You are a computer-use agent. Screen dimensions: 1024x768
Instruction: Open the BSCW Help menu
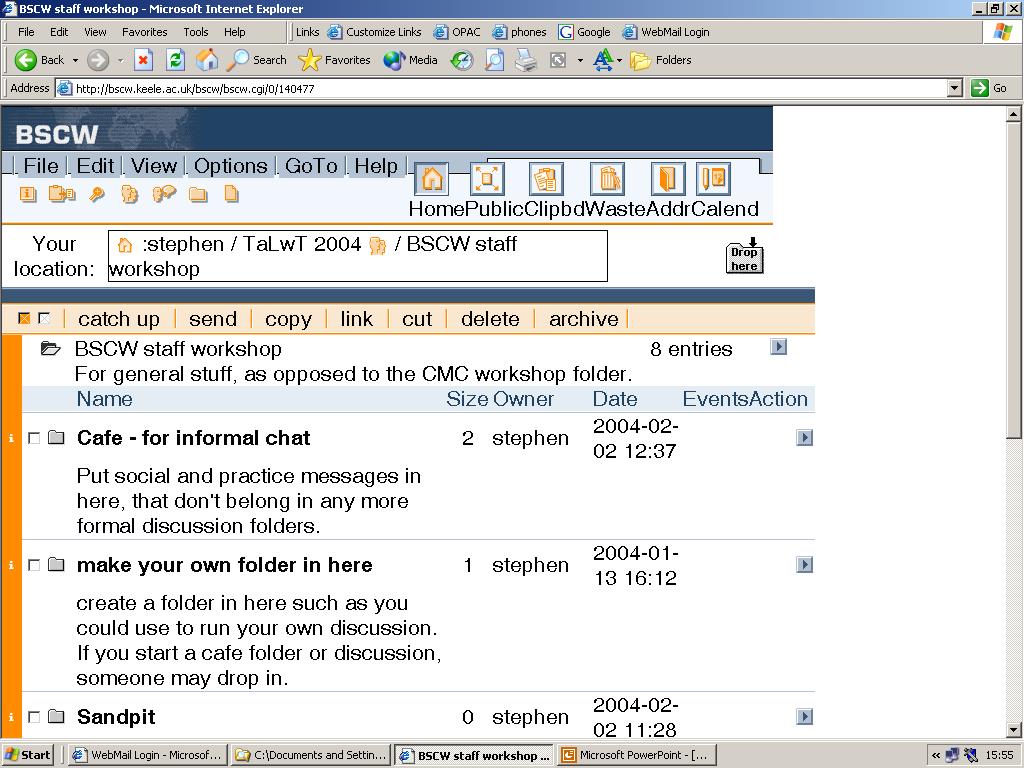click(376, 166)
